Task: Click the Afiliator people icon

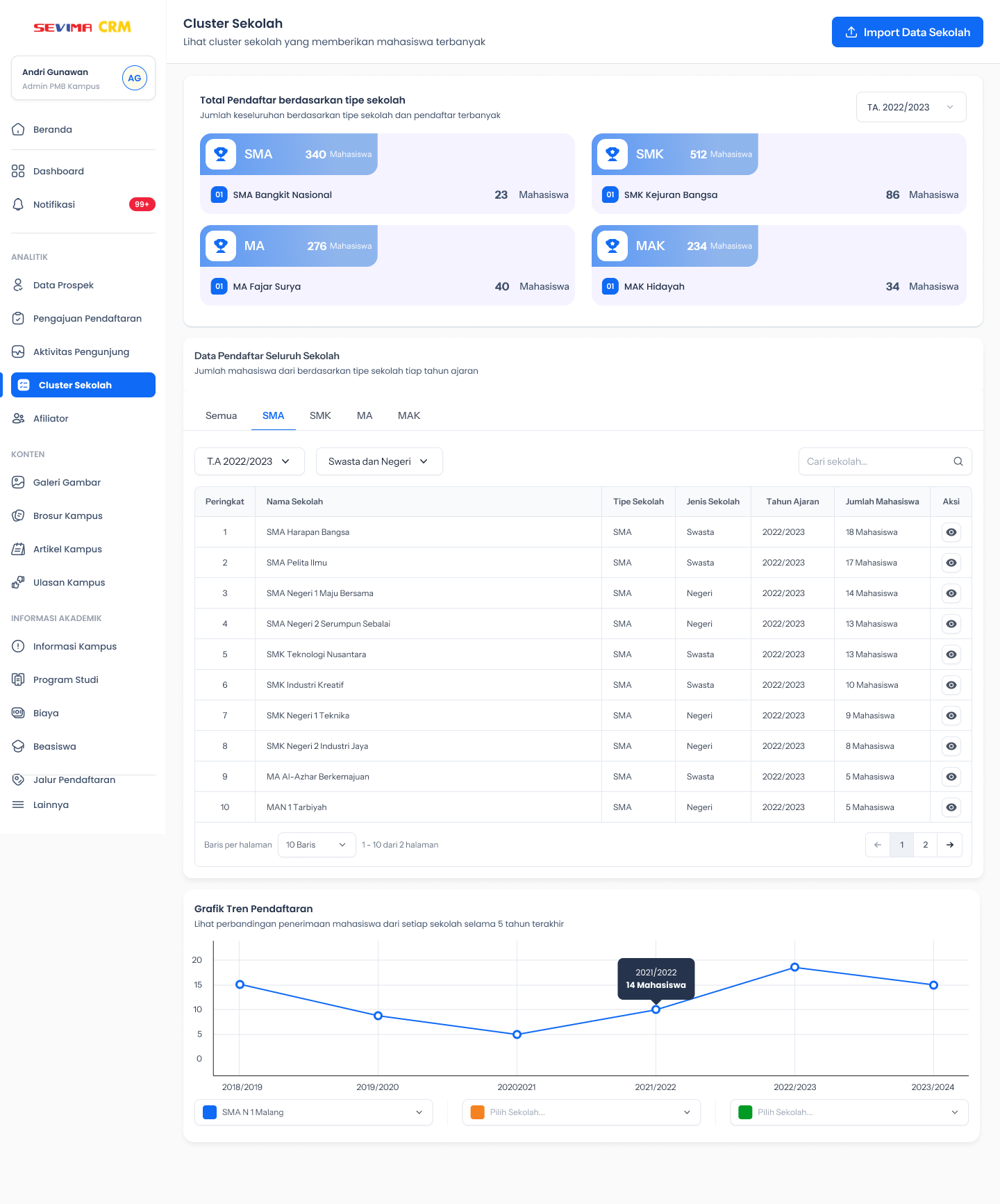Action: [18, 418]
